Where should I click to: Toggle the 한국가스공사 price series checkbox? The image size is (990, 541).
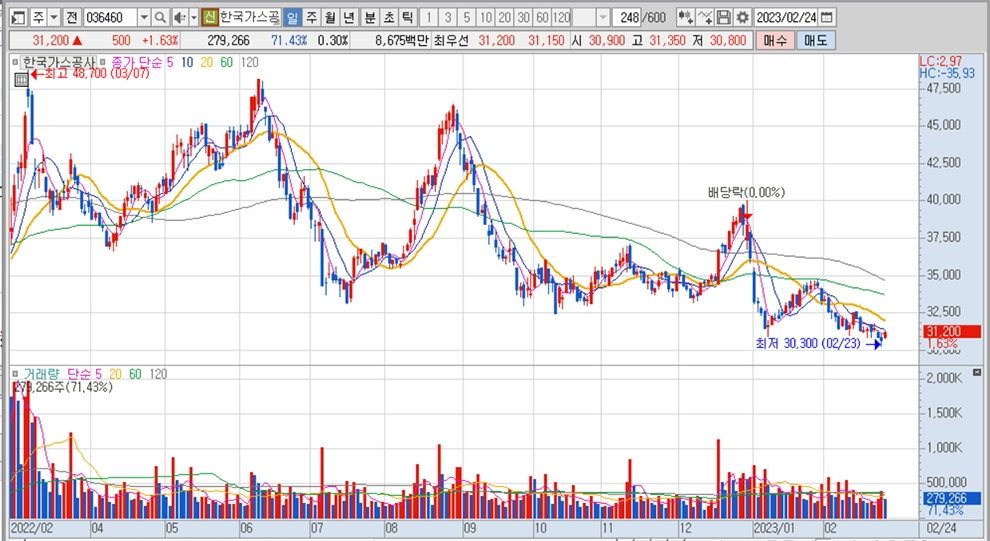(16, 62)
